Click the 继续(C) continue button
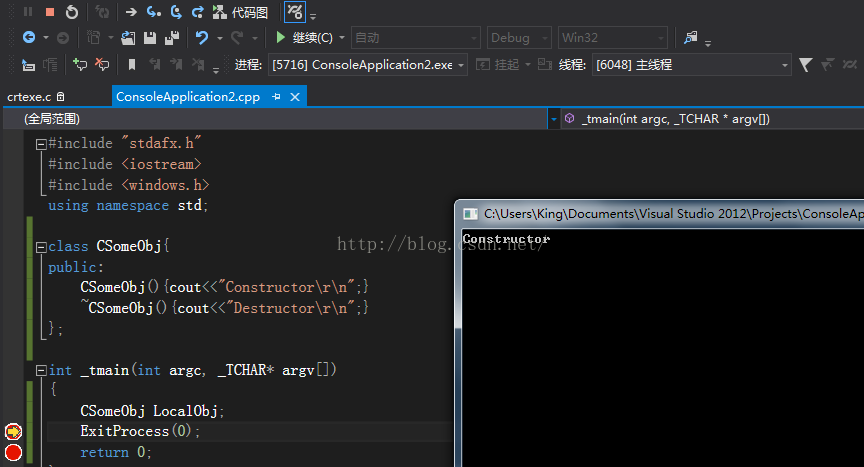The width and height of the screenshot is (864, 467). coord(304,37)
